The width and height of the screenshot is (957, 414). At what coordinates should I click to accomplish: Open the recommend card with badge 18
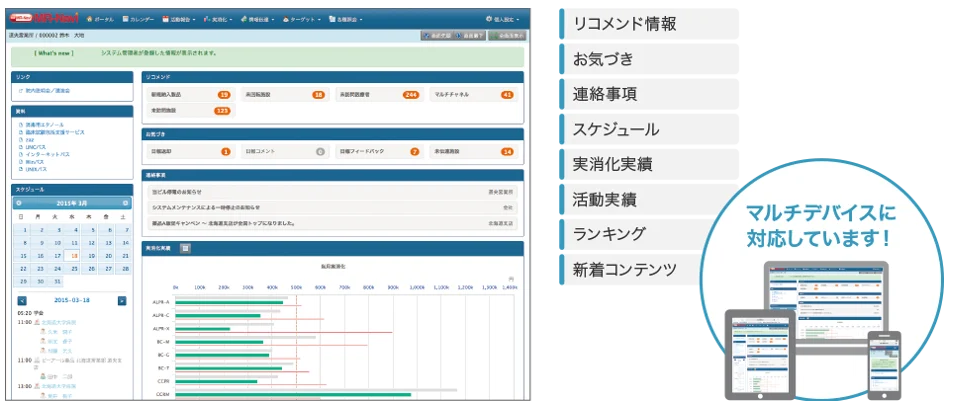(285, 95)
